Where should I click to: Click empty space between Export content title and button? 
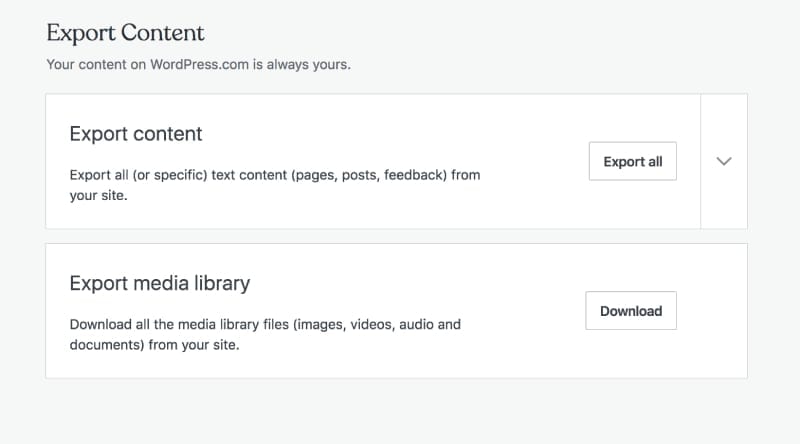tap(400, 135)
